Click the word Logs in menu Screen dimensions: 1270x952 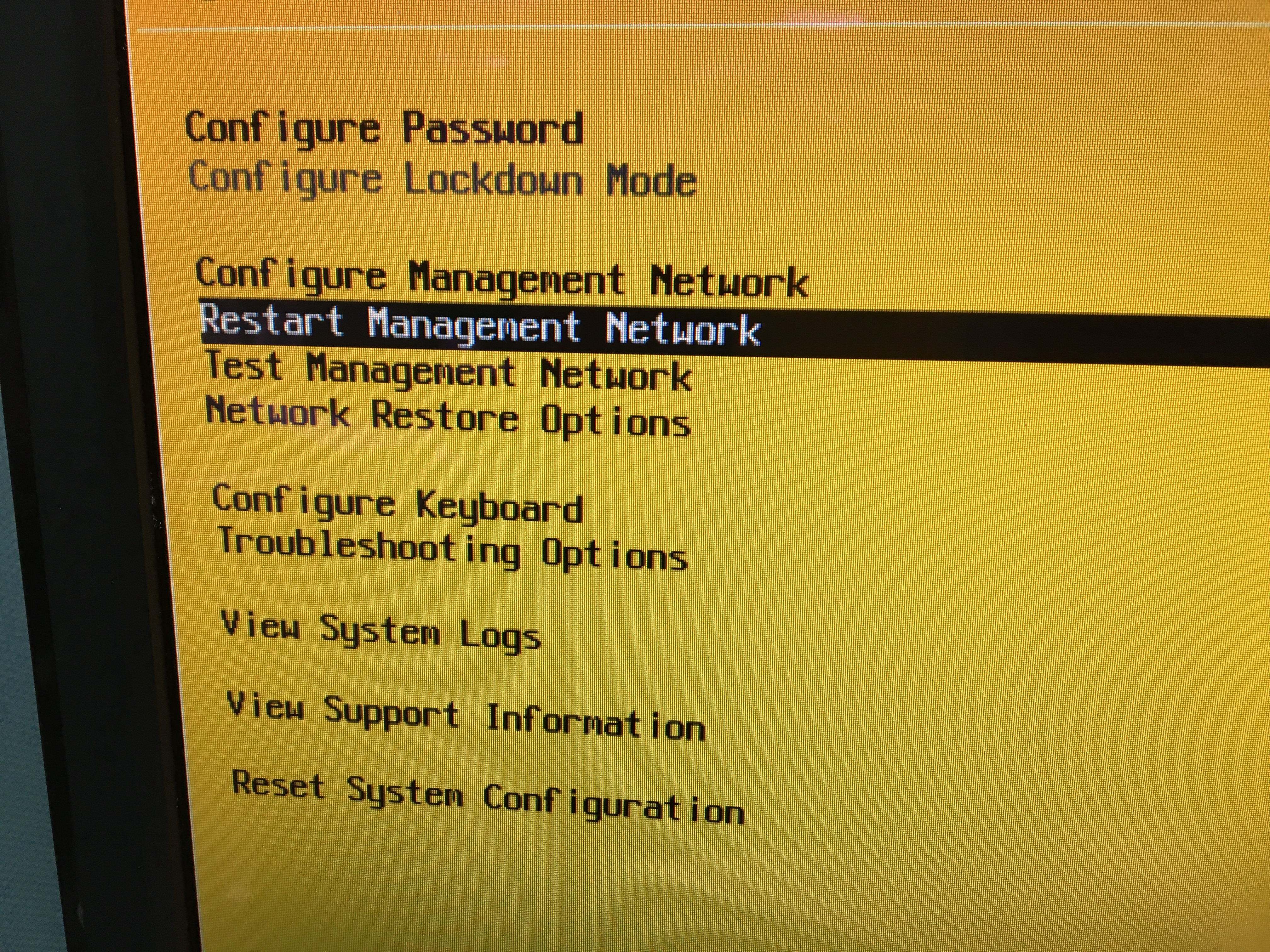pos(500,636)
